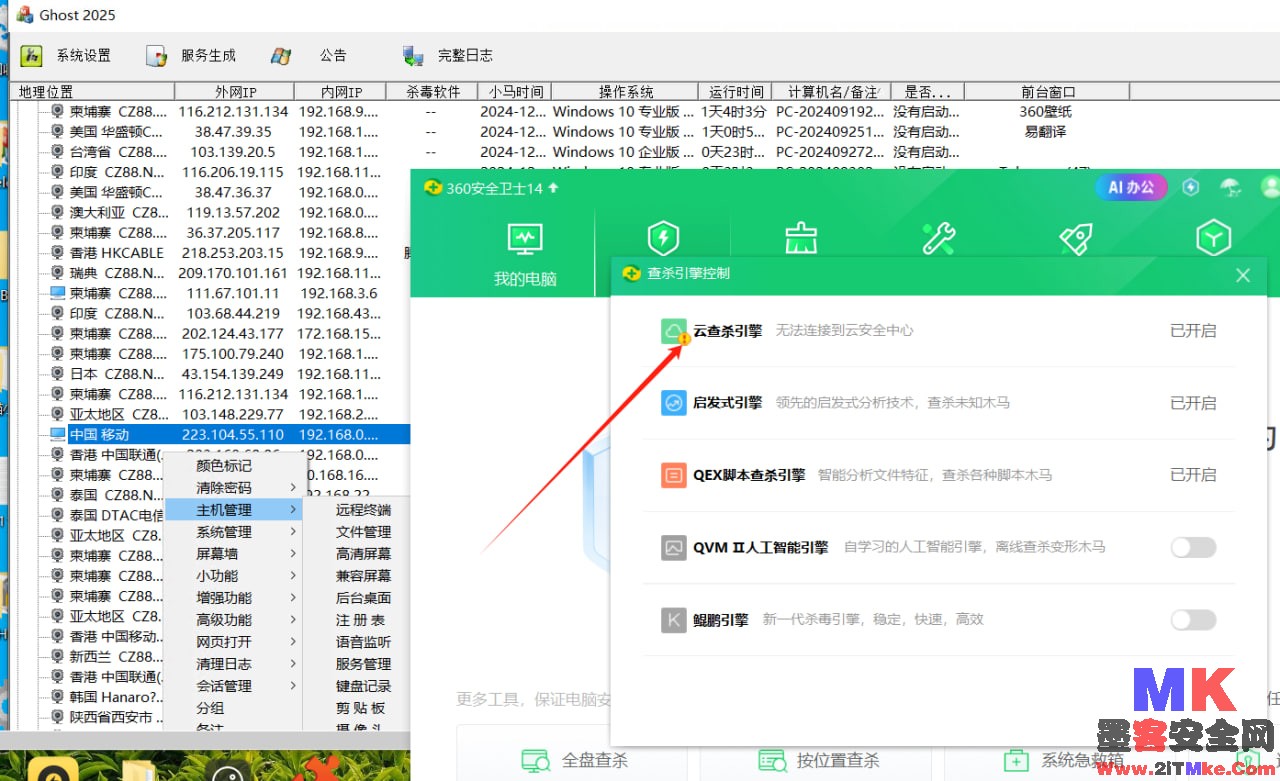Open the shield lightning virus scan icon
This screenshot has width=1280, height=781.
[x=663, y=238]
